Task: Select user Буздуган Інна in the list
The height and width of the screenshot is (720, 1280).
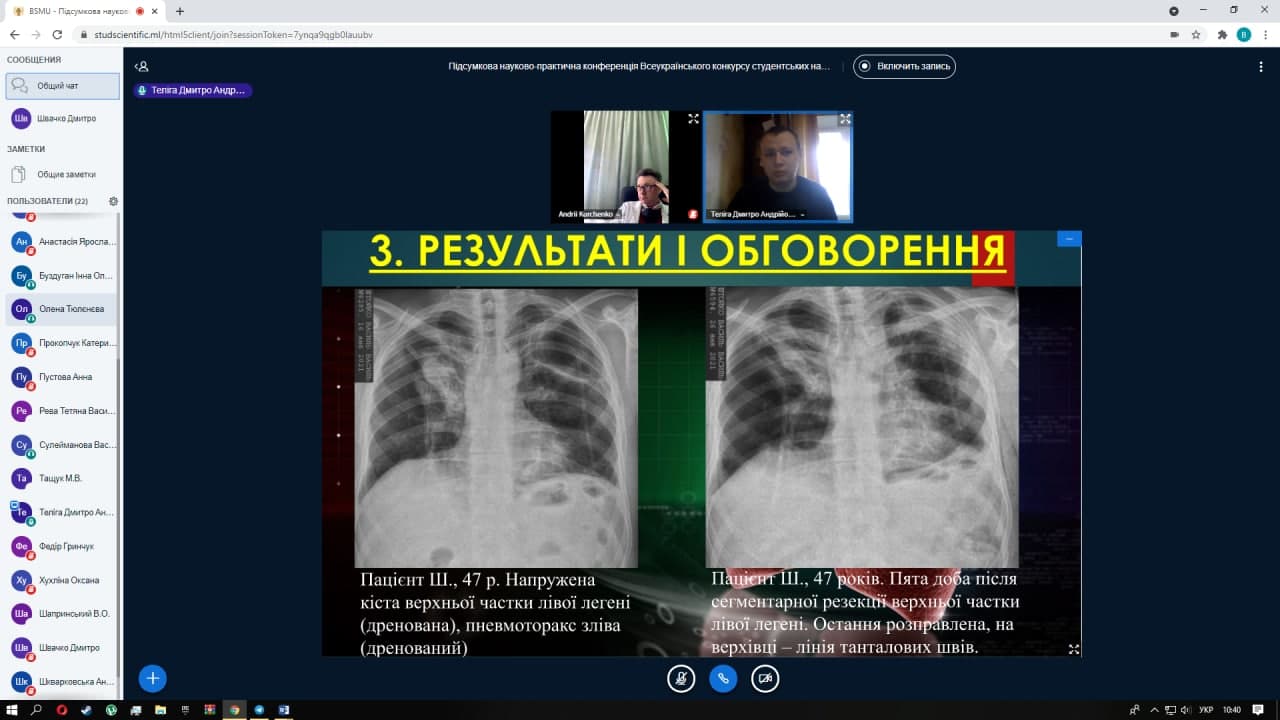Action: coord(62,275)
